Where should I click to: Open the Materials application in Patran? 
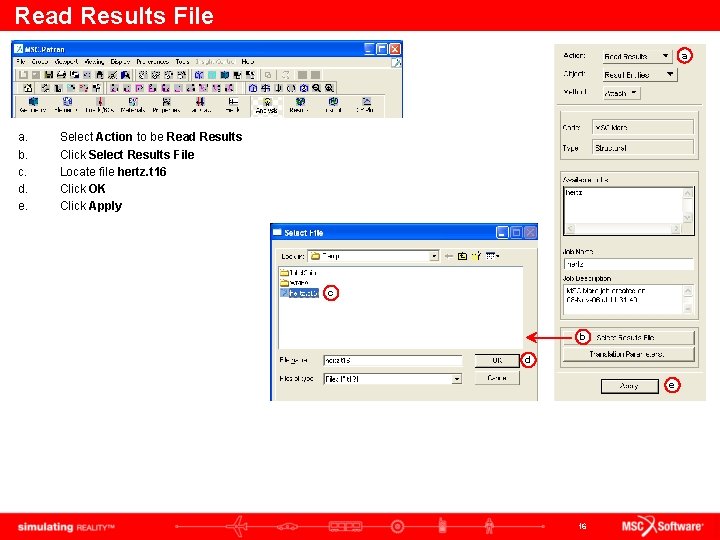click(133, 105)
